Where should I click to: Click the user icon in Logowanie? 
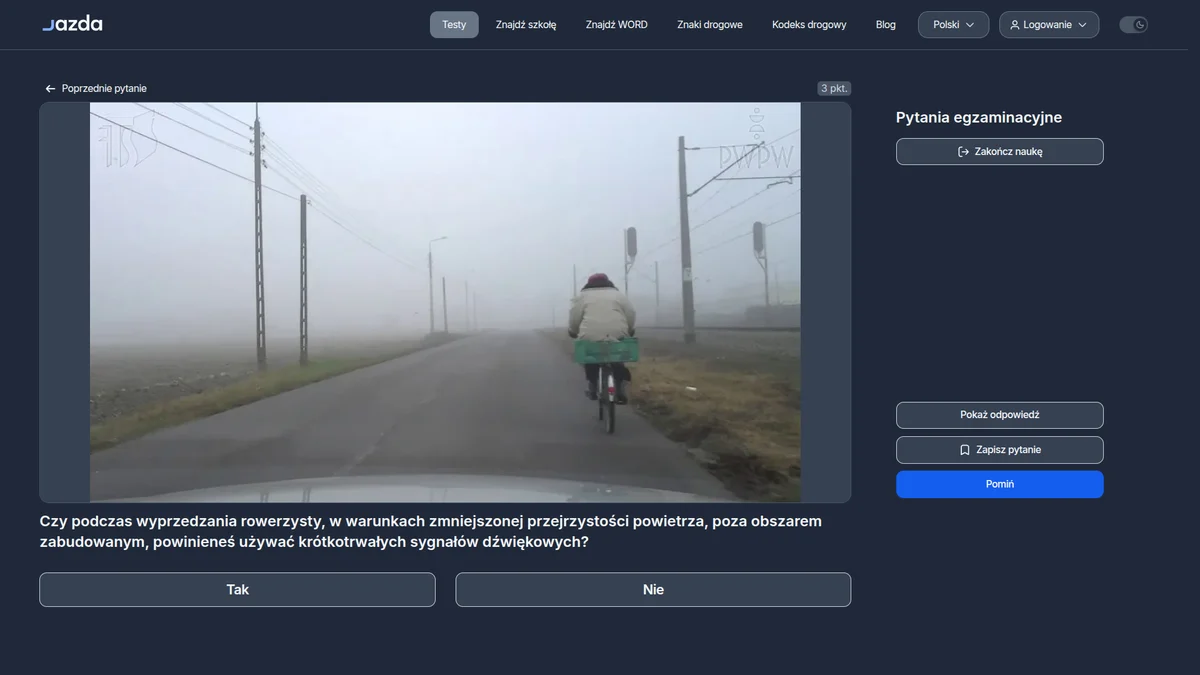[1015, 25]
